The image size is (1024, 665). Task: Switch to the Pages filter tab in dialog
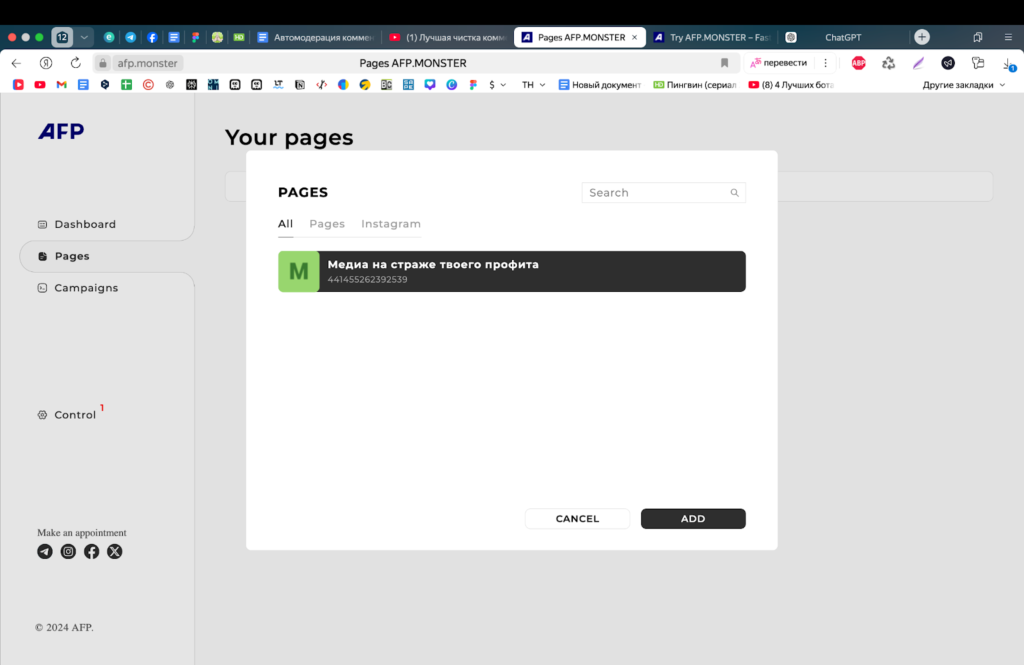327,224
